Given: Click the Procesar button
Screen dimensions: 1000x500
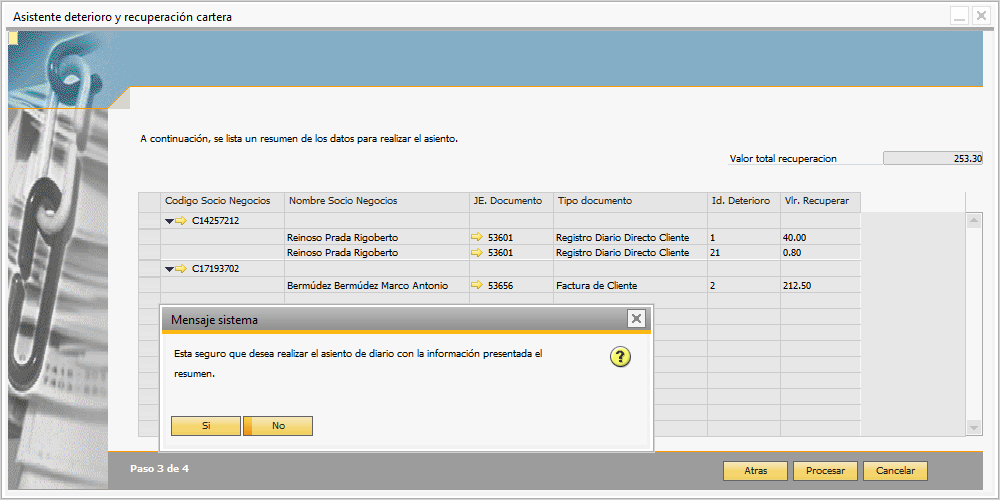Looking at the screenshot, I should point(825,471).
